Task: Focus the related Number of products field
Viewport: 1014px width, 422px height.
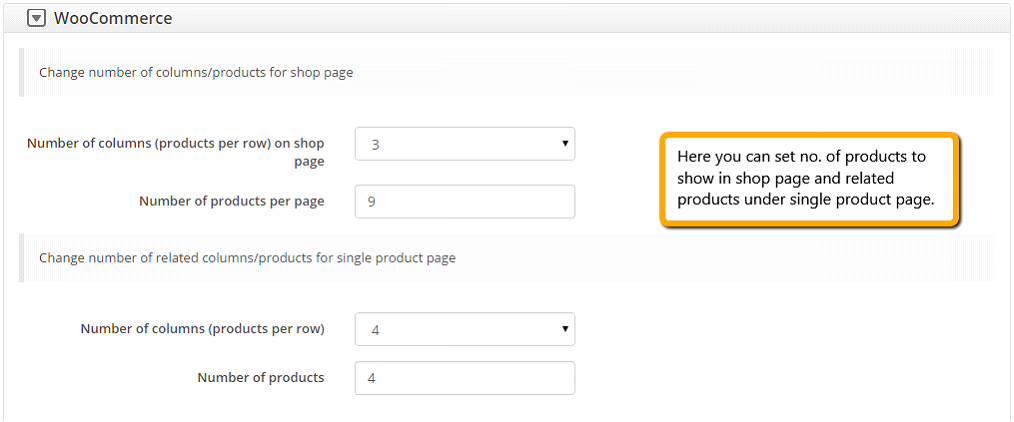Action: pos(464,378)
